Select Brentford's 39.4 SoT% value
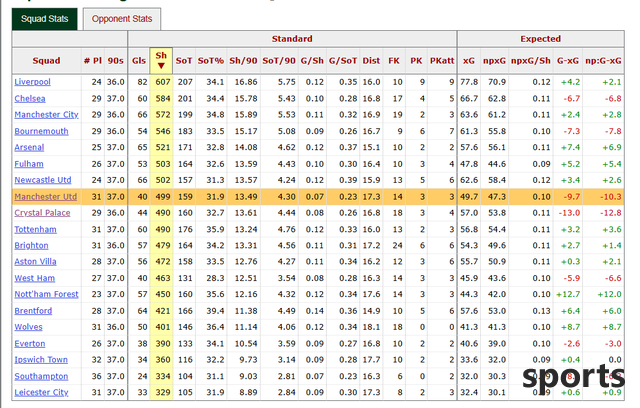Image resolution: width=640 pixels, height=408 pixels. (x=215, y=311)
